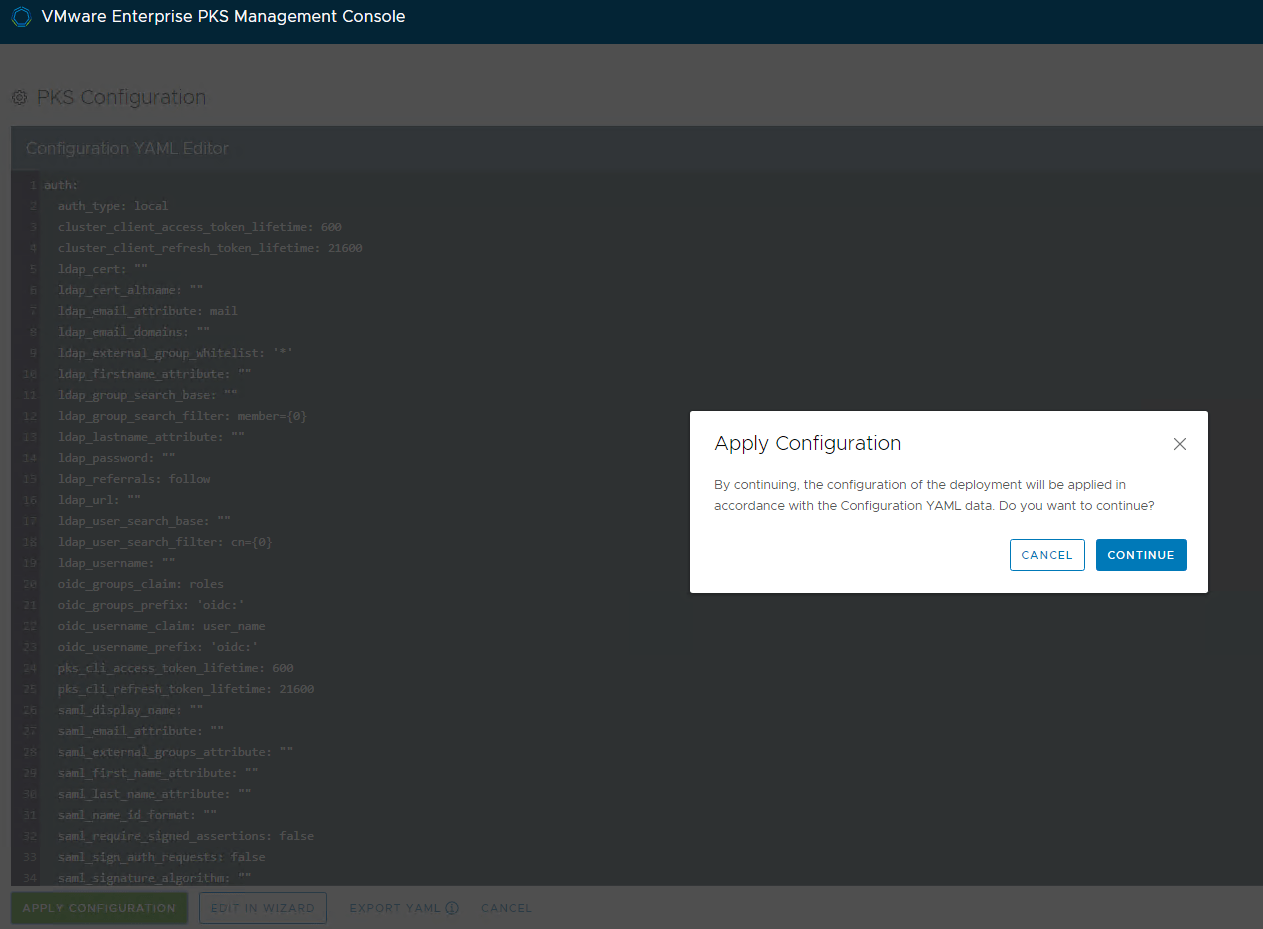Viewport: 1263px width, 929px height.
Task: Click the 'saml_email_attribute' line
Action: [x=141, y=731]
